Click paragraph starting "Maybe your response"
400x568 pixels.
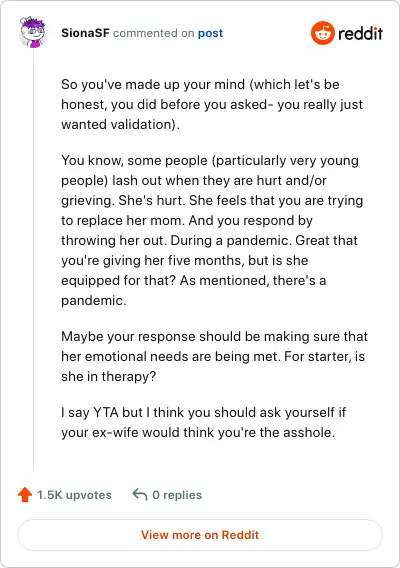tap(214, 356)
